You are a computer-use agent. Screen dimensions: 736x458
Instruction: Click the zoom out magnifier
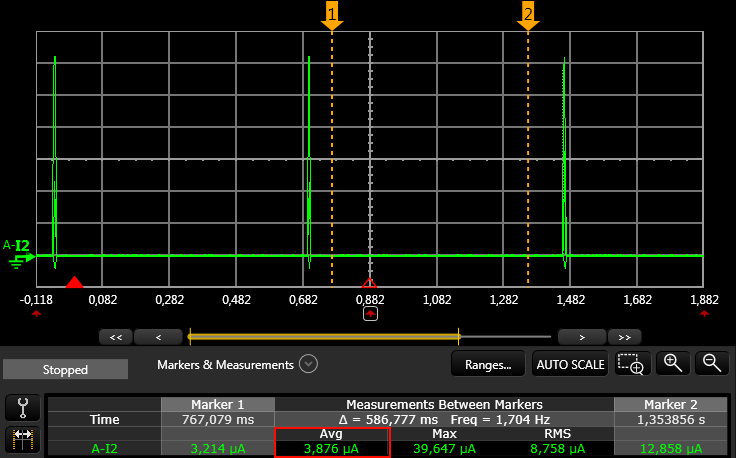tap(712, 364)
